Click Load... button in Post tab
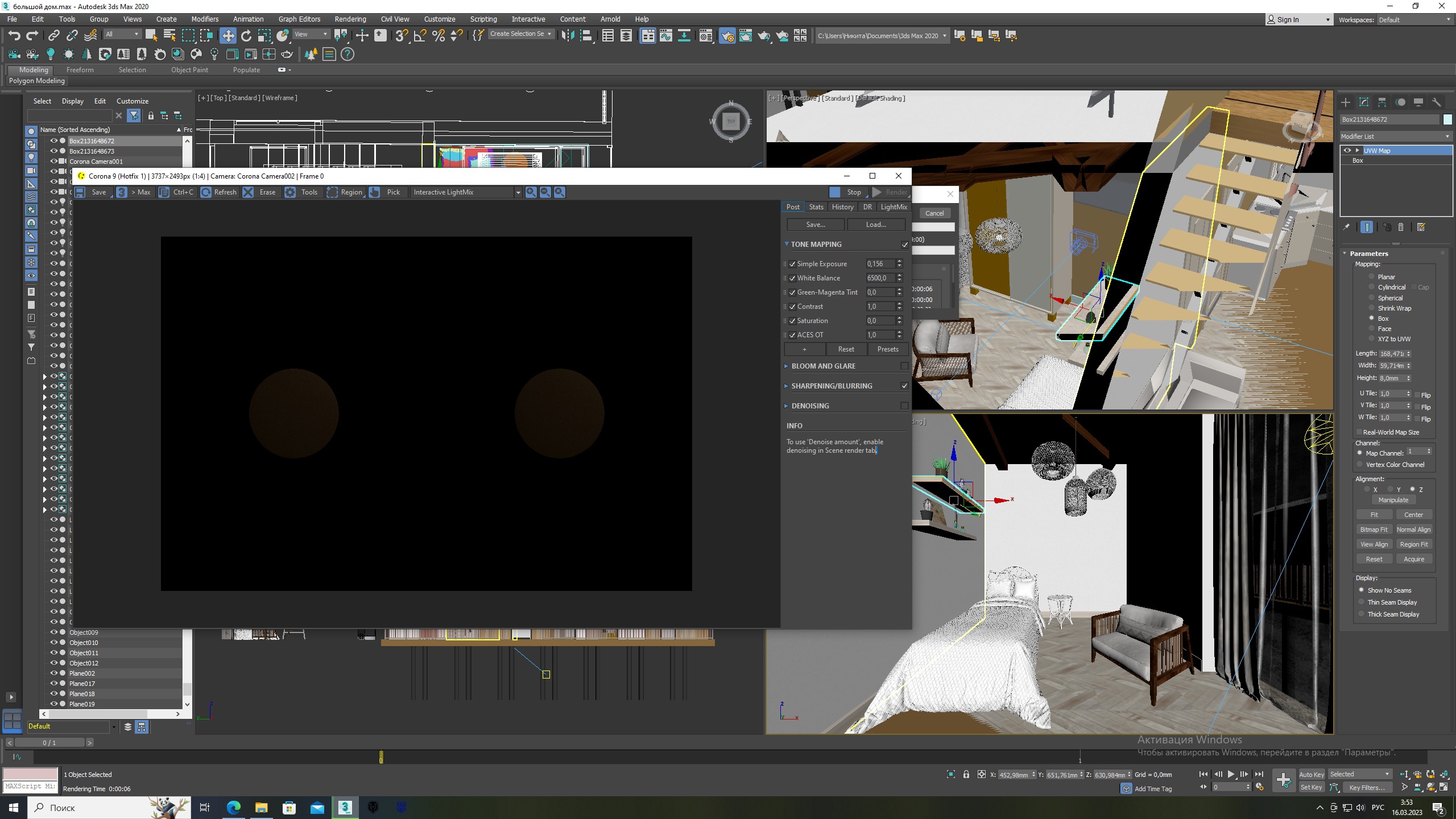The image size is (1456, 819). point(876,225)
